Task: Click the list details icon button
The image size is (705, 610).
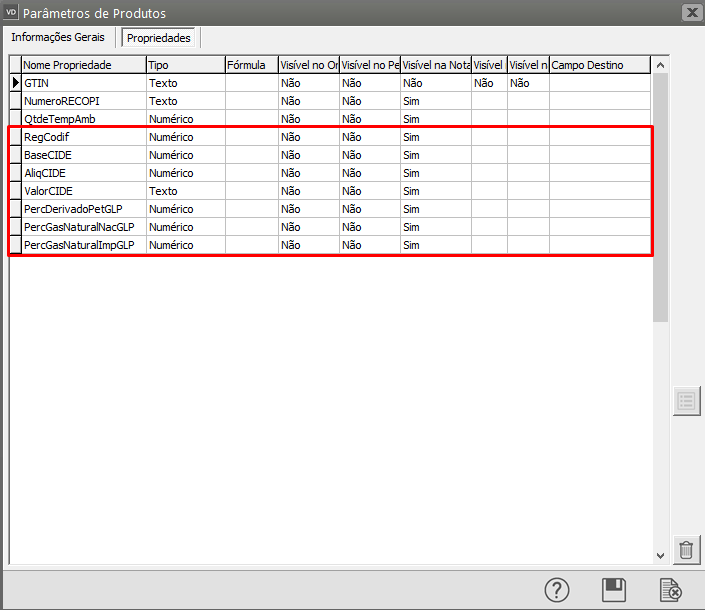Action: pos(686,401)
